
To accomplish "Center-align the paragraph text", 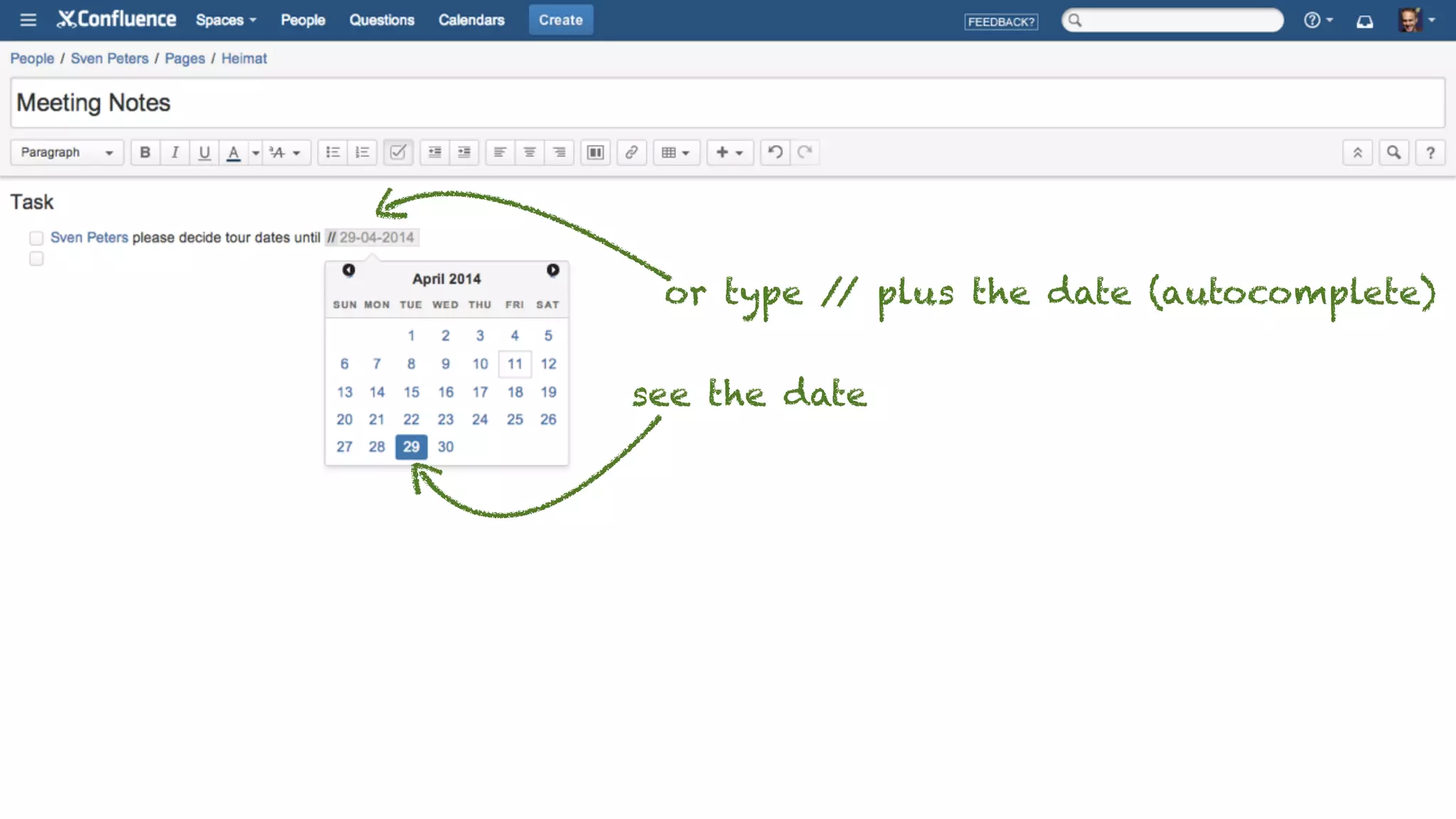I will pos(530,152).
